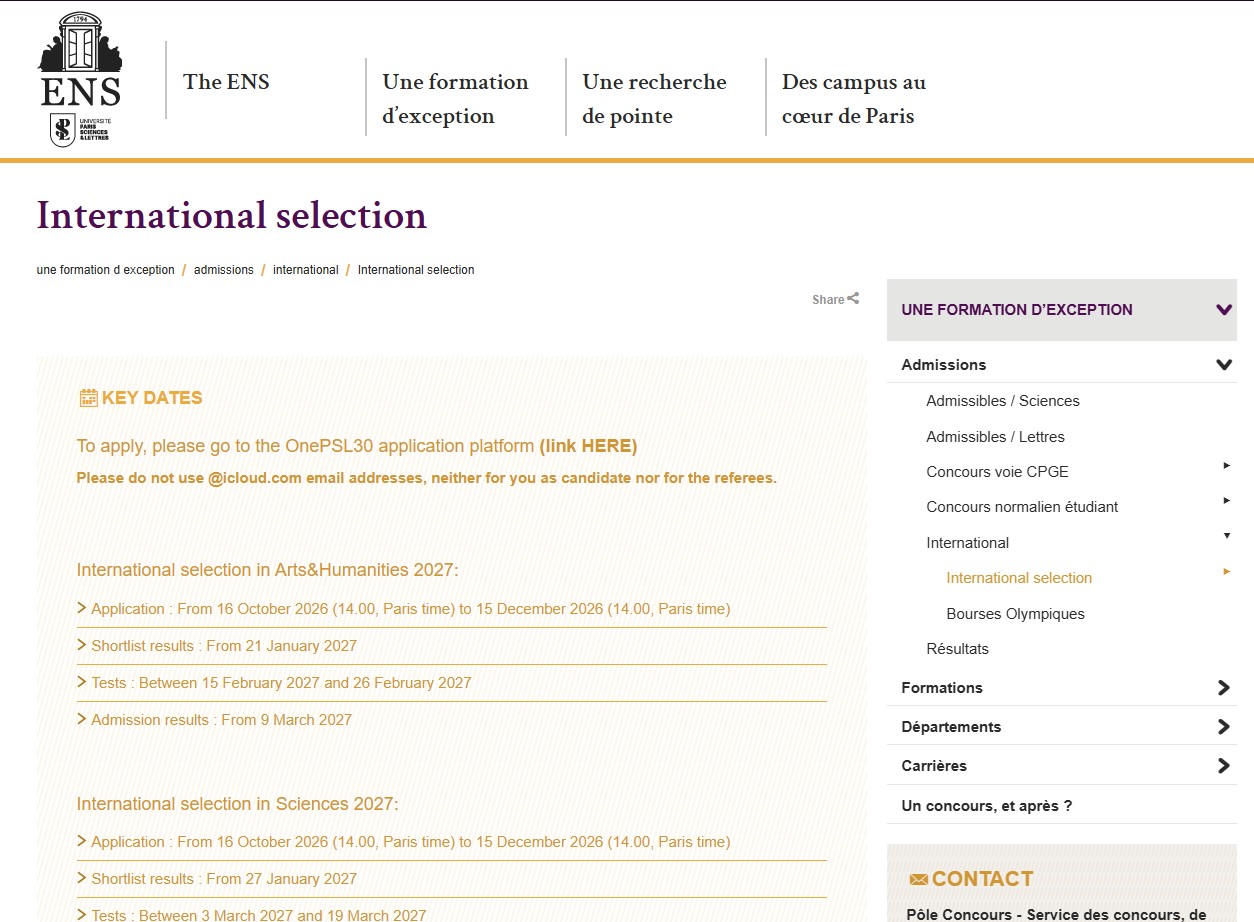Click the Share label
Viewport: 1254px width, 922px height.
828,299
